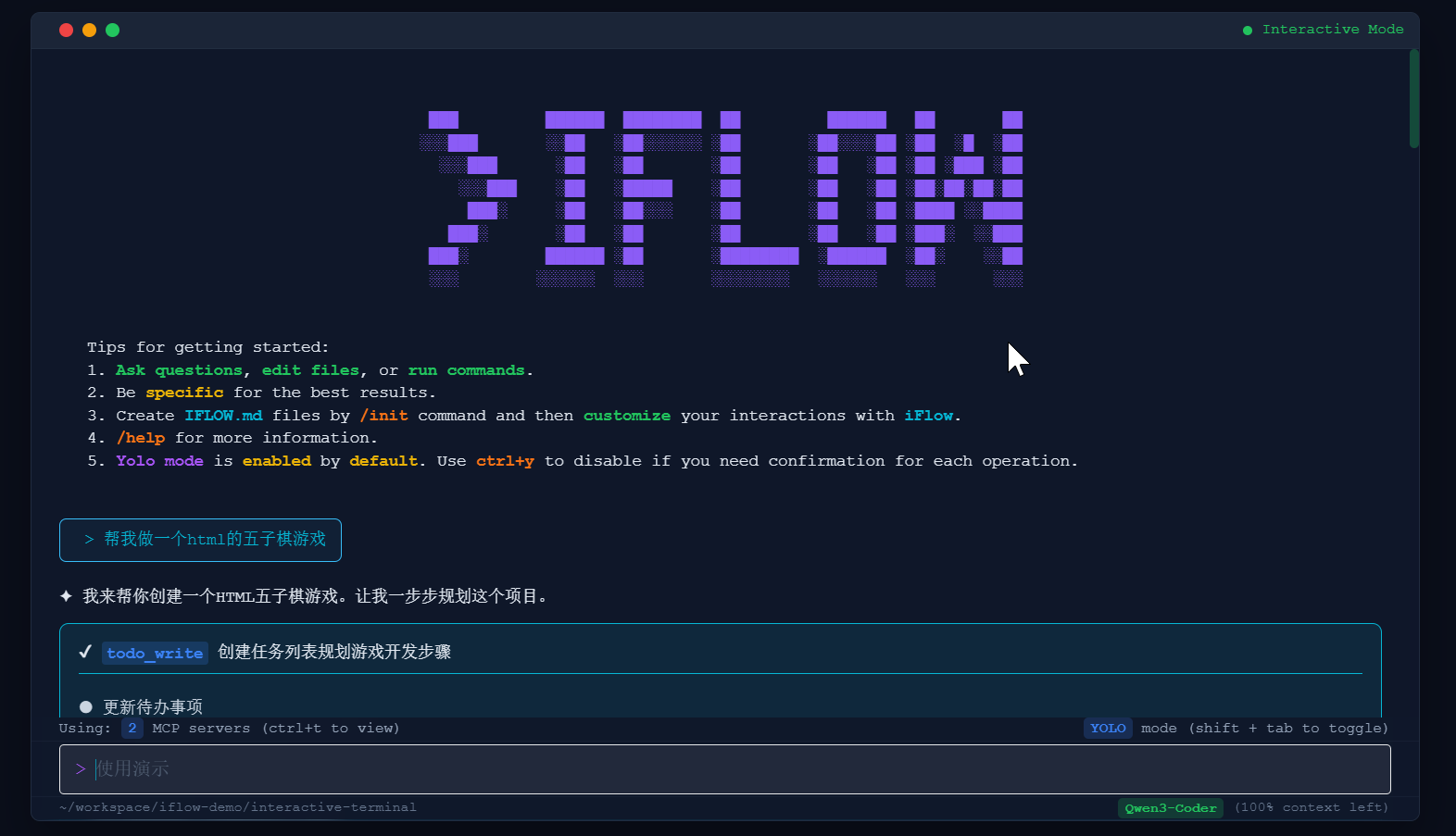The width and height of the screenshot is (1456, 836).
Task: Click the Qwen3-Coder model badge
Action: click(1171, 808)
